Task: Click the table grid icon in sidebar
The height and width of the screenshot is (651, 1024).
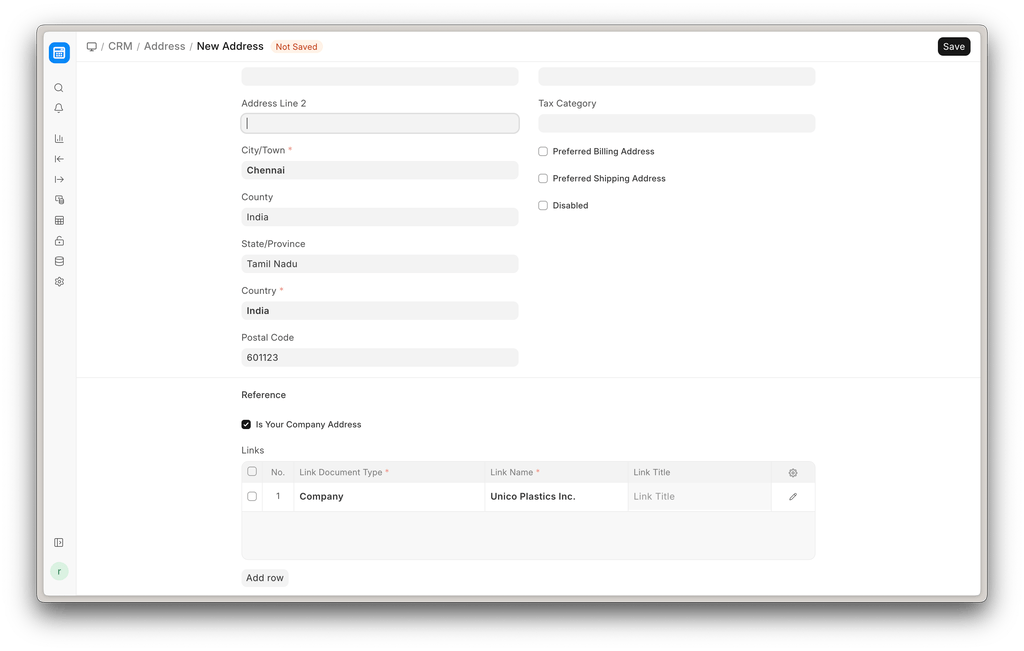Action: 59,220
